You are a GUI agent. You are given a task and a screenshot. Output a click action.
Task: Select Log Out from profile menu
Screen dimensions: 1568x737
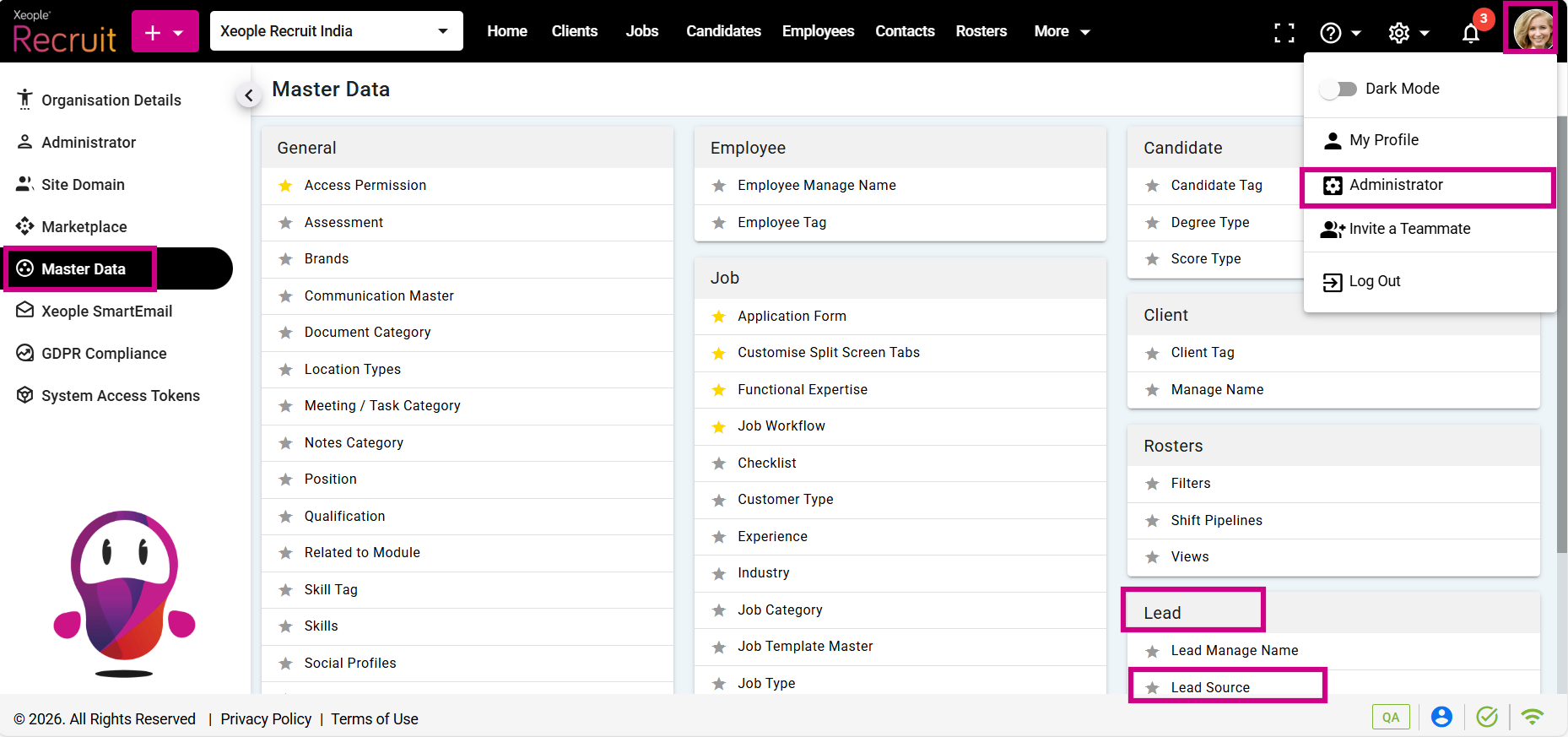(x=1374, y=281)
